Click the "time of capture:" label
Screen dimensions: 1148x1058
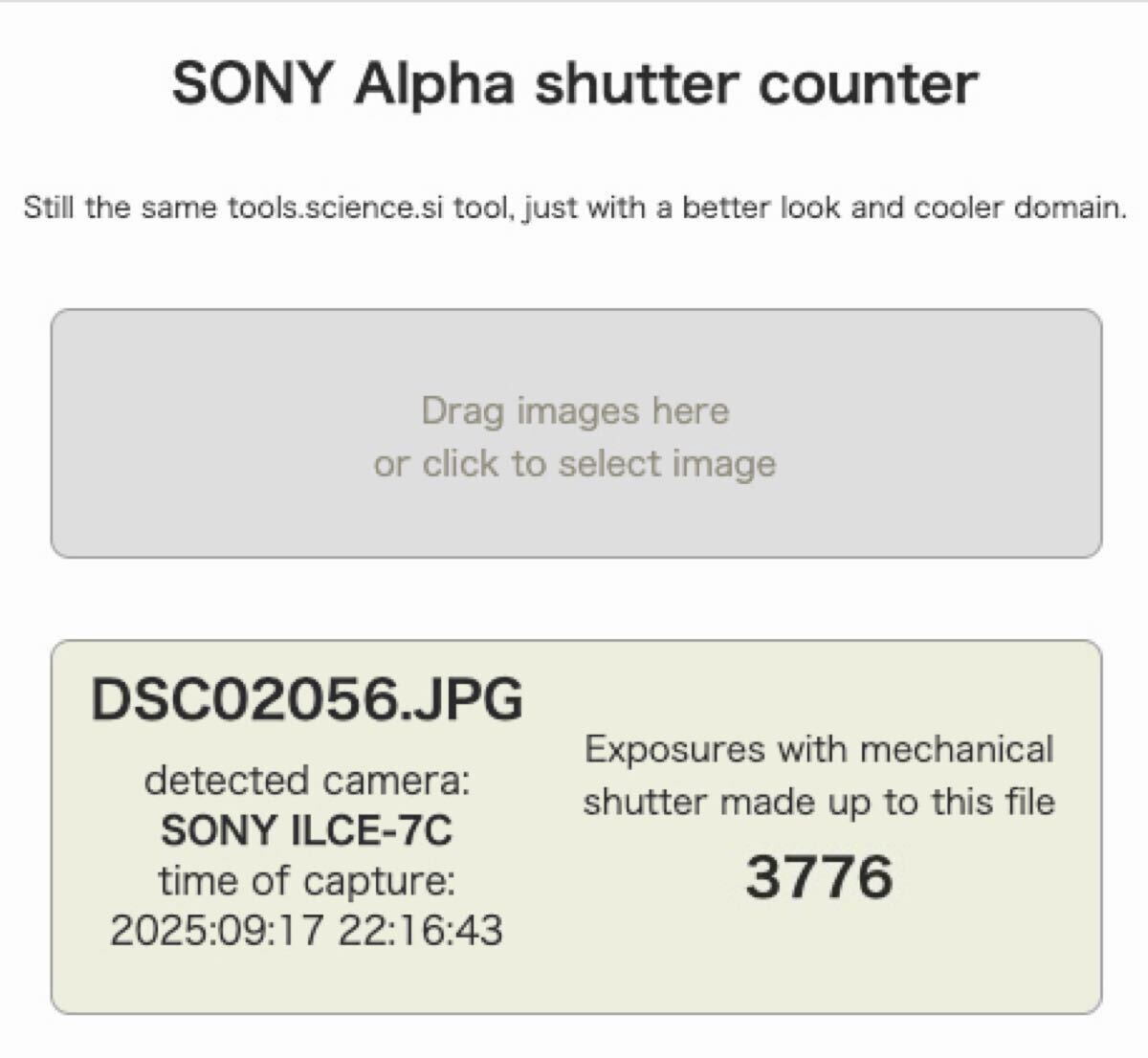coord(307,880)
